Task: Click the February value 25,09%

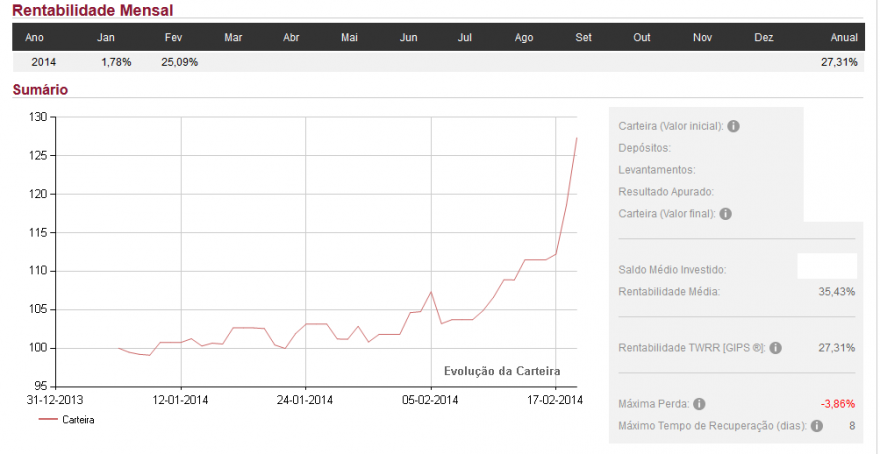Action: pos(180,62)
